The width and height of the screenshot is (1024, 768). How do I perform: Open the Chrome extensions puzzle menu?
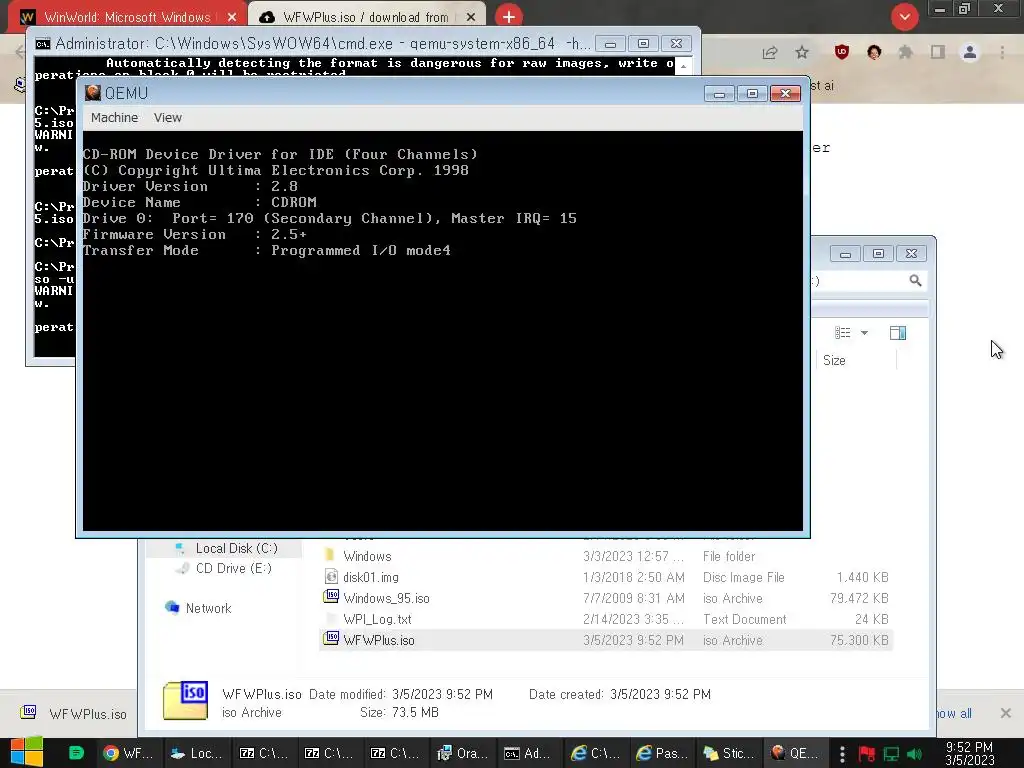click(906, 52)
